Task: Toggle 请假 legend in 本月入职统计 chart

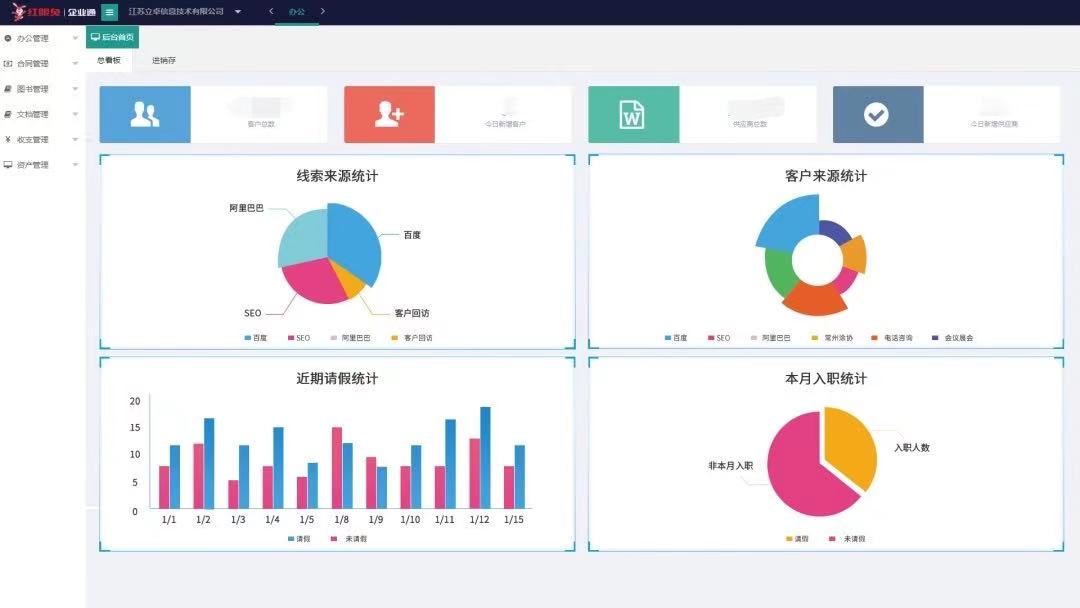Action: tap(797, 539)
